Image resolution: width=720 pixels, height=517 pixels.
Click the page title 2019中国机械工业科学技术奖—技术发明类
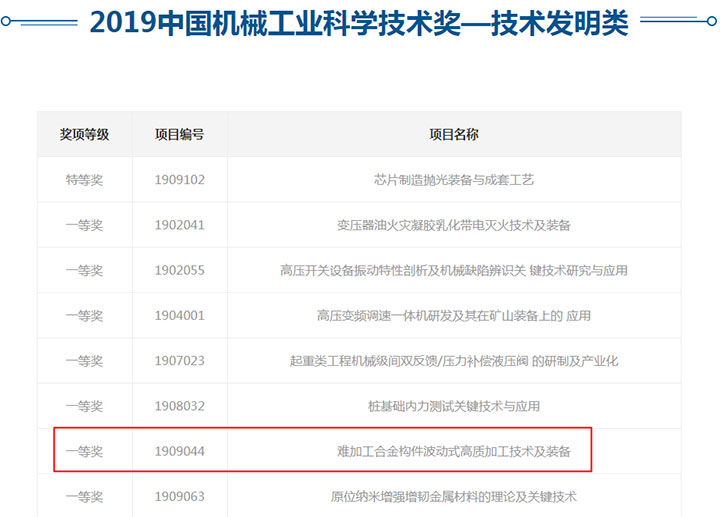(x=359, y=23)
